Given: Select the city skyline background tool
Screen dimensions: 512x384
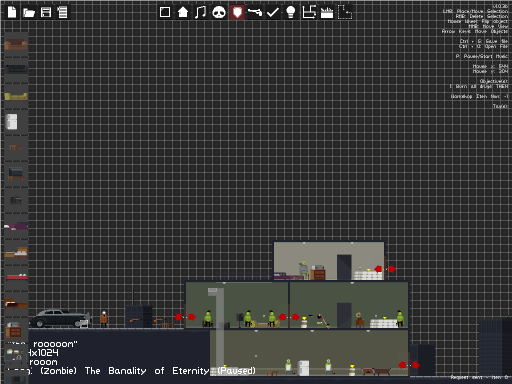Looking at the screenshot, I should pos(327,13).
